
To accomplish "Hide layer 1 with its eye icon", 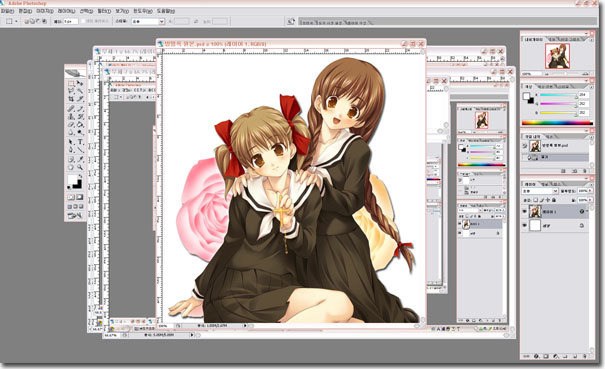I will 525,212.
